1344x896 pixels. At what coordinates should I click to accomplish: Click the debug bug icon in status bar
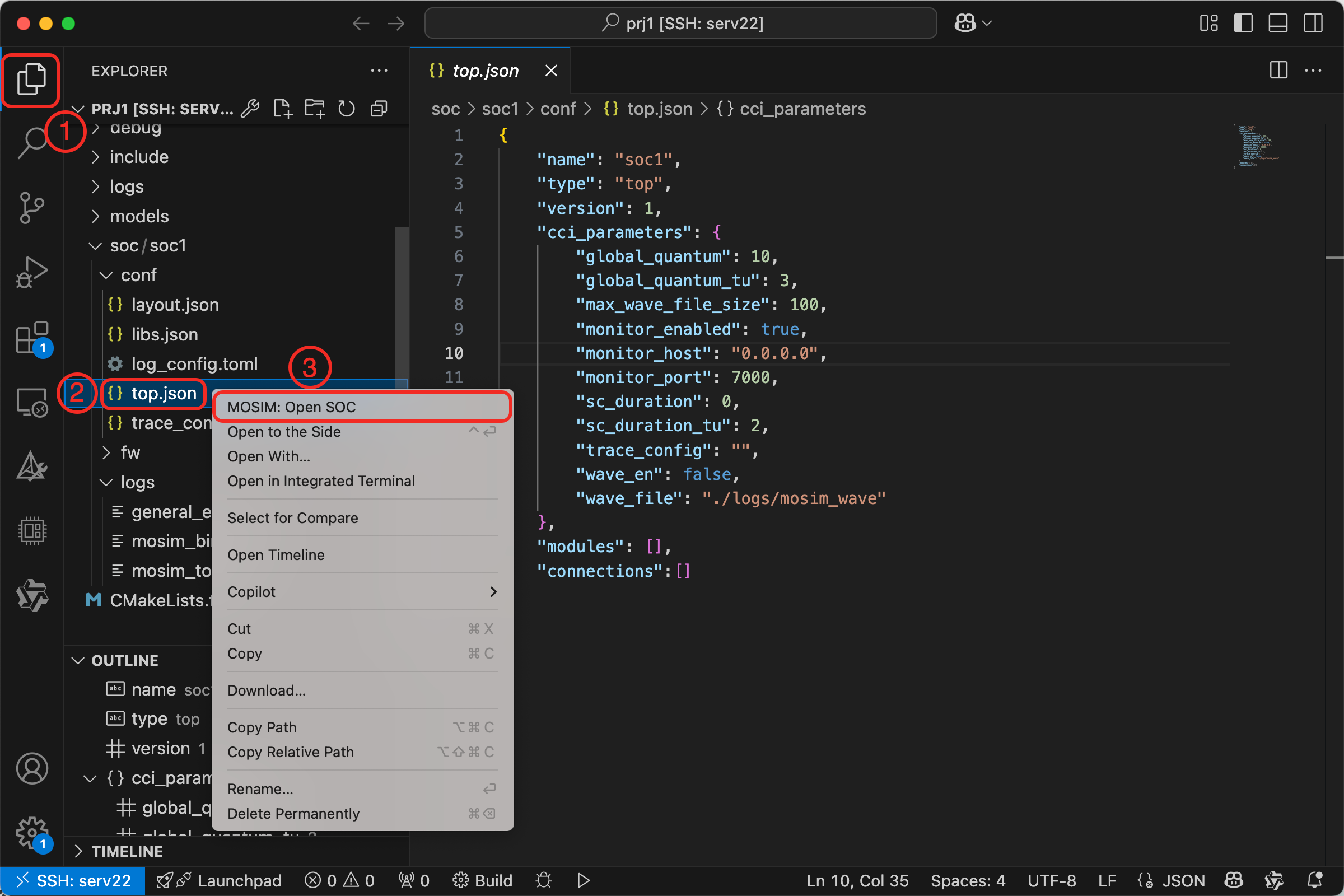(x=543, y=880)
